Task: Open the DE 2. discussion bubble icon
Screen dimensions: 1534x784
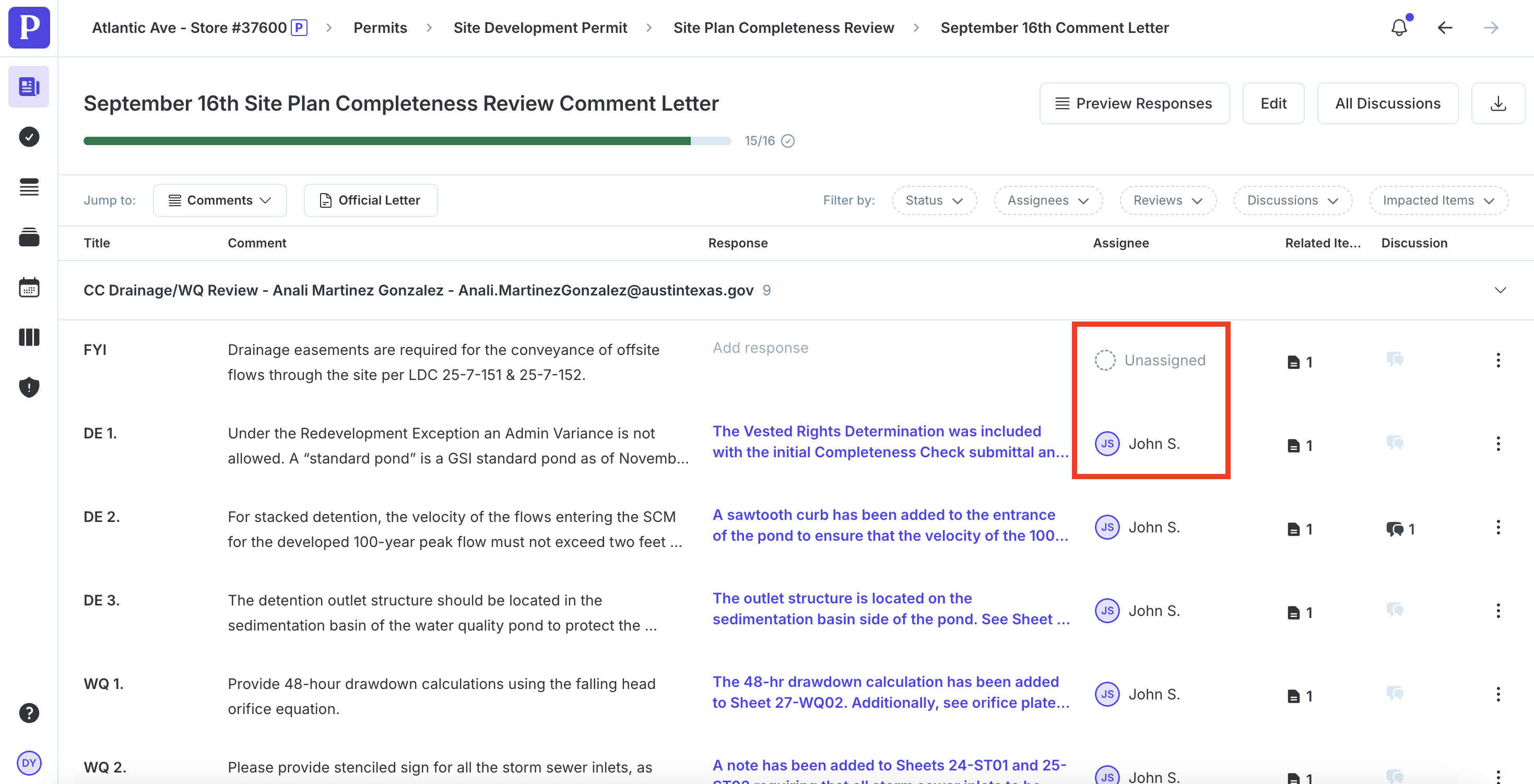Action: 1395,529
